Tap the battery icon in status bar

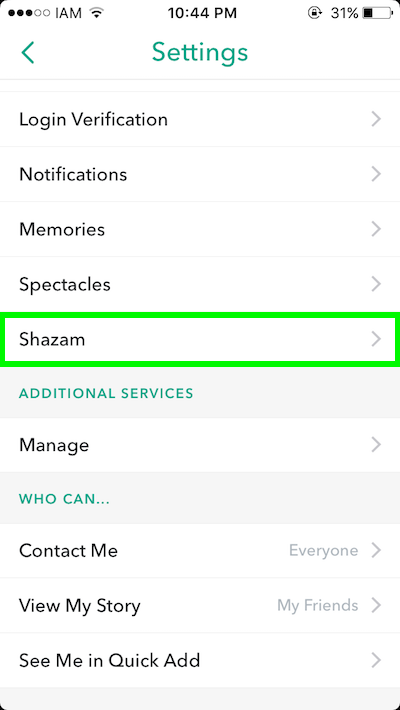(379, 13)
